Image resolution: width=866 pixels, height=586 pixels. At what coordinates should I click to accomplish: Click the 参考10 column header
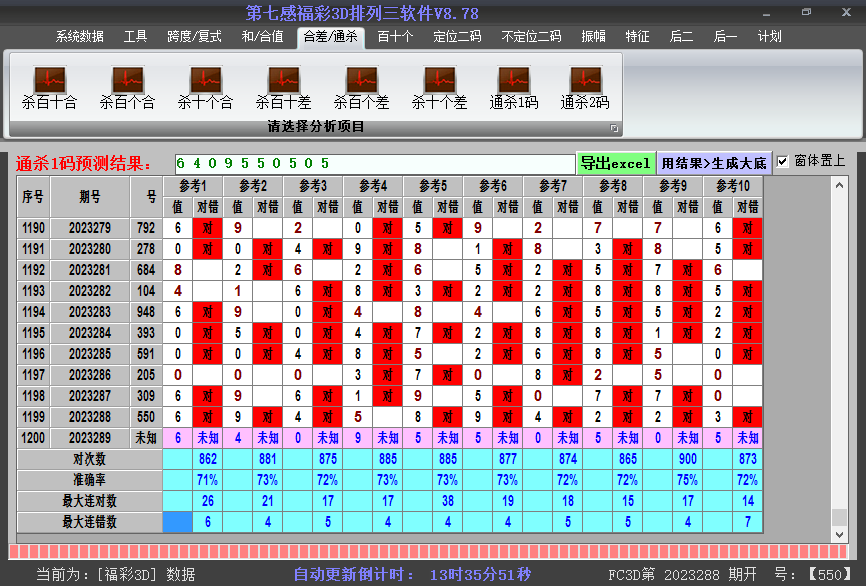tap(733, 186)
